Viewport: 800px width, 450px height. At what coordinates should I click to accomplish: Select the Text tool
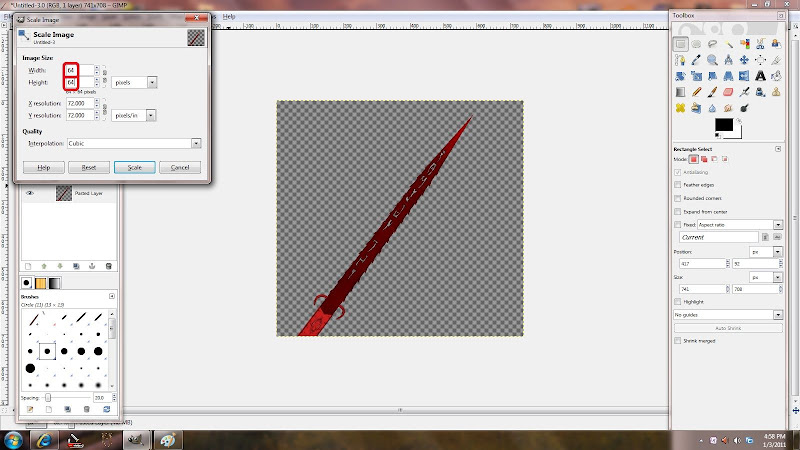click(760, 76)
